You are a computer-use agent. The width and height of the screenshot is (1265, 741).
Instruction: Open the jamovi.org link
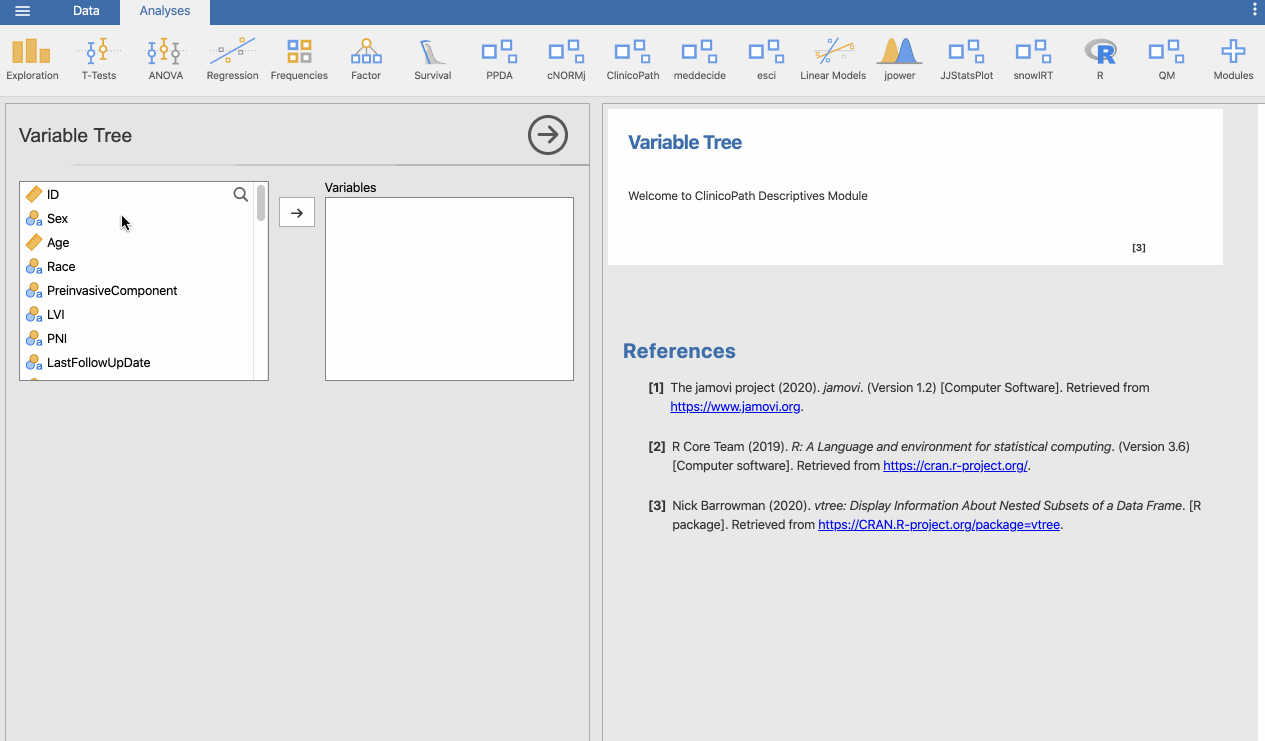point(735,407)
